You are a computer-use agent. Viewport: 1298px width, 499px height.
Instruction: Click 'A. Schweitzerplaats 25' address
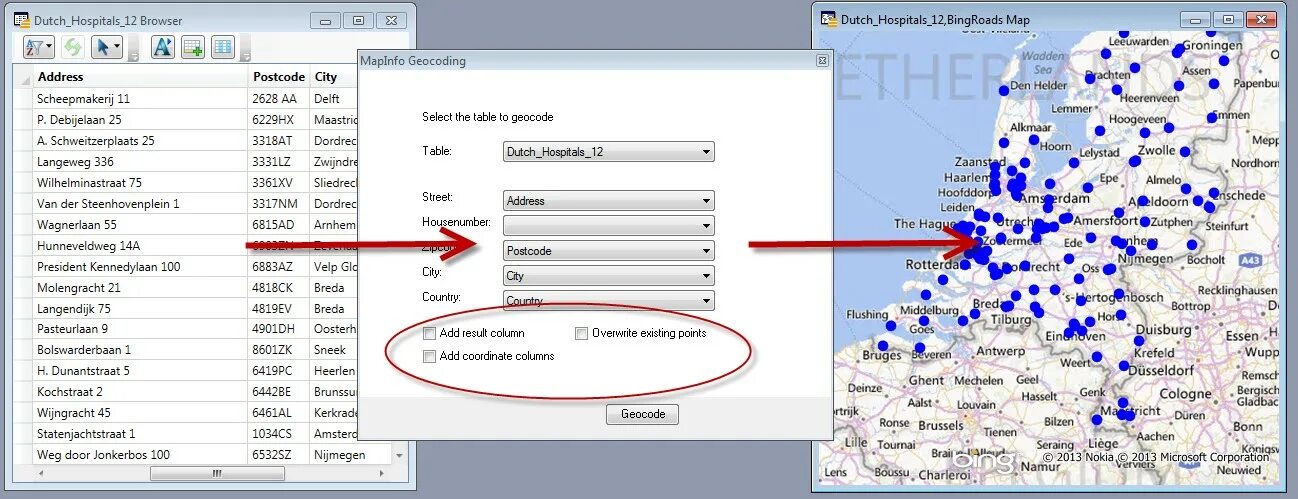[140, 141]
